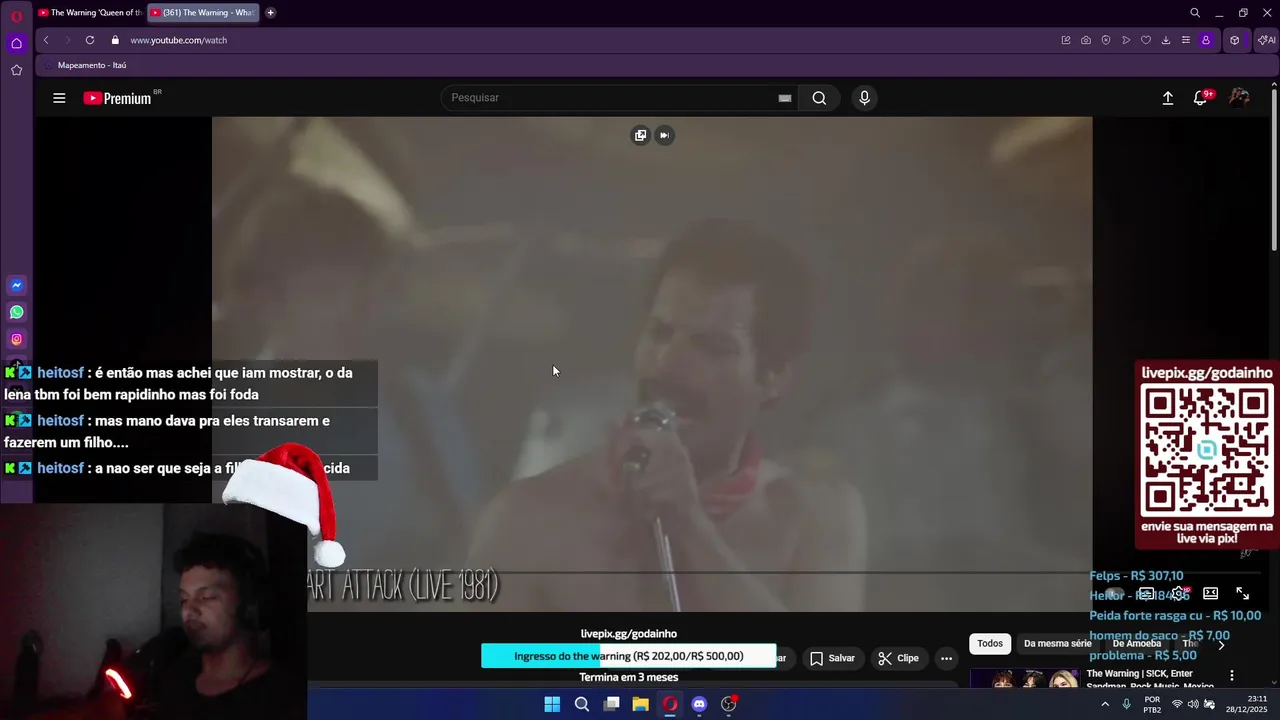
Task: Open the browser tab search magnifier
Action: point(1195,13)
